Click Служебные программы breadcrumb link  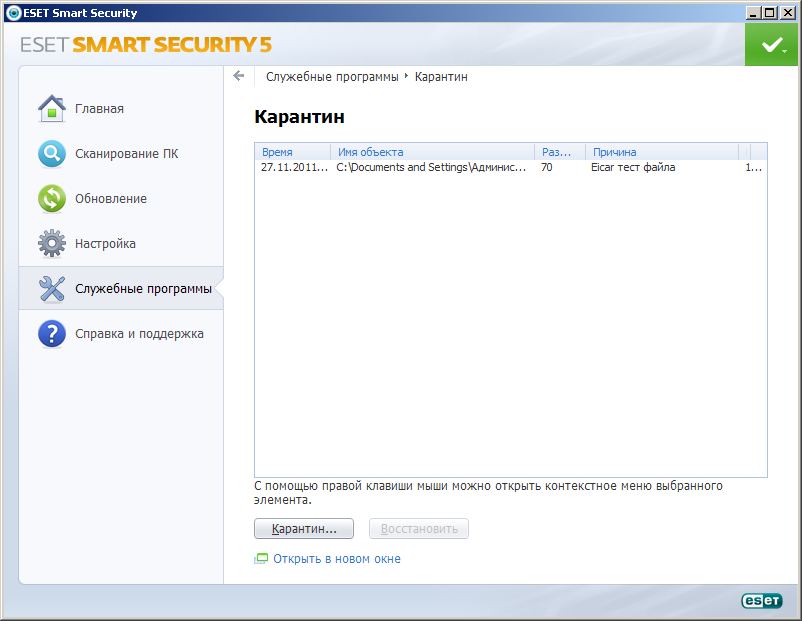[x=332, y=77]
